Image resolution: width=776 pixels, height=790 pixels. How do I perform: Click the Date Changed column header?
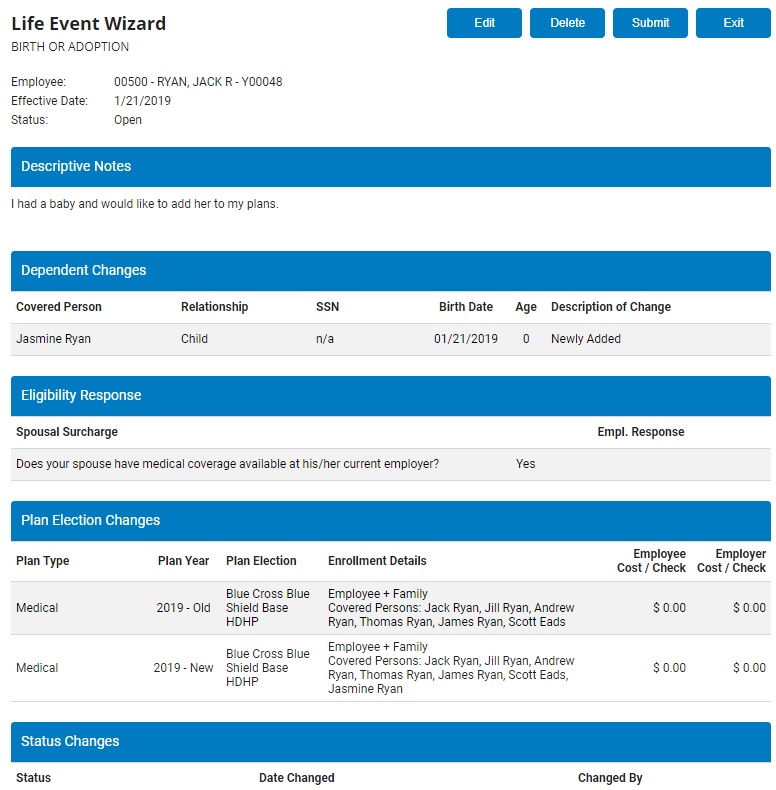click(296, 778)
